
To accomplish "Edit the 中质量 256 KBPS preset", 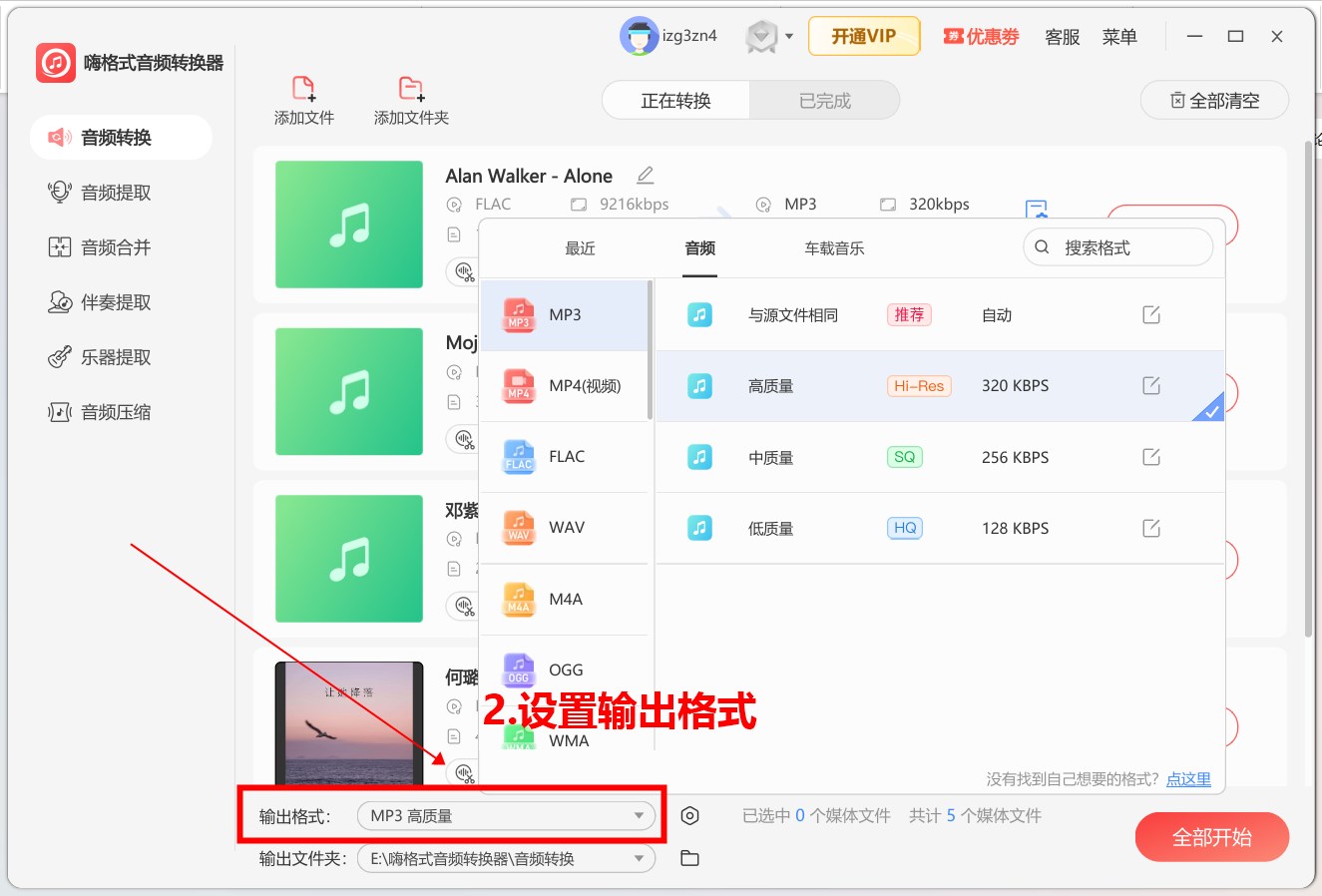I will (1151, 457).
